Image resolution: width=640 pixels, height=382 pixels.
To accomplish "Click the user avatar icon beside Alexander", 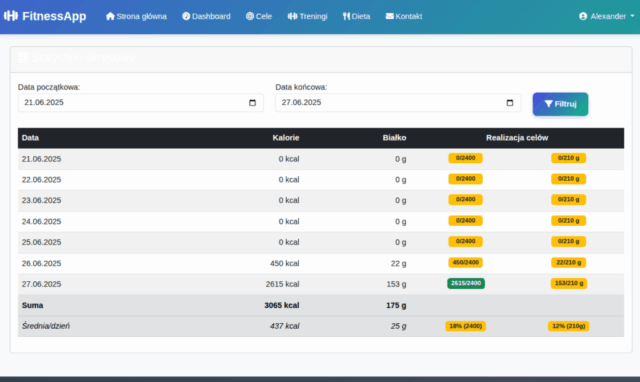I will pos(583,16).
